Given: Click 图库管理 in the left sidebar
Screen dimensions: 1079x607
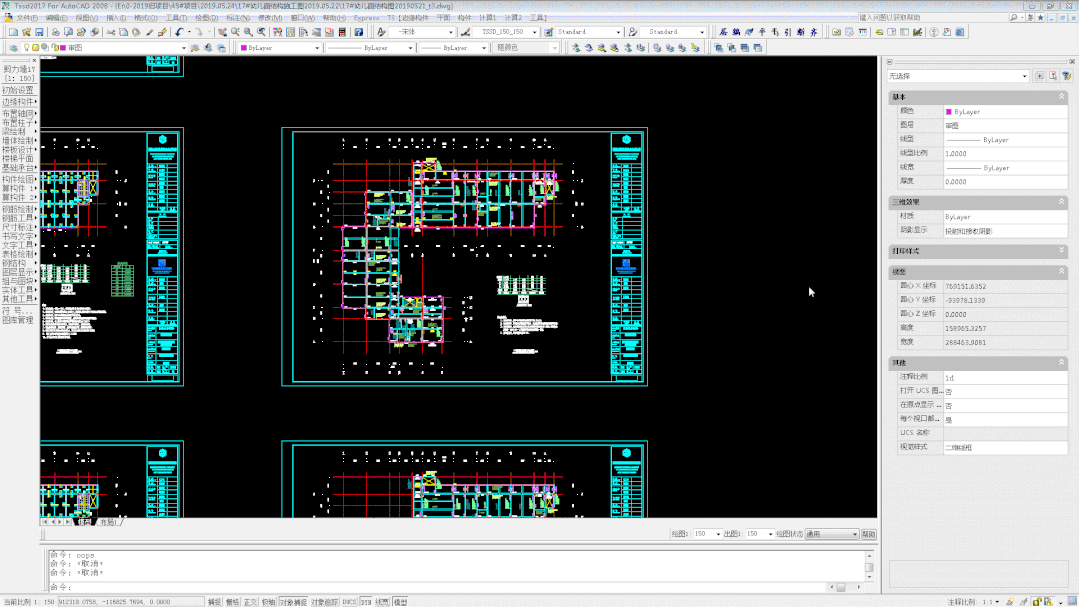Looking at the screenshot, I should coord(18,320).
